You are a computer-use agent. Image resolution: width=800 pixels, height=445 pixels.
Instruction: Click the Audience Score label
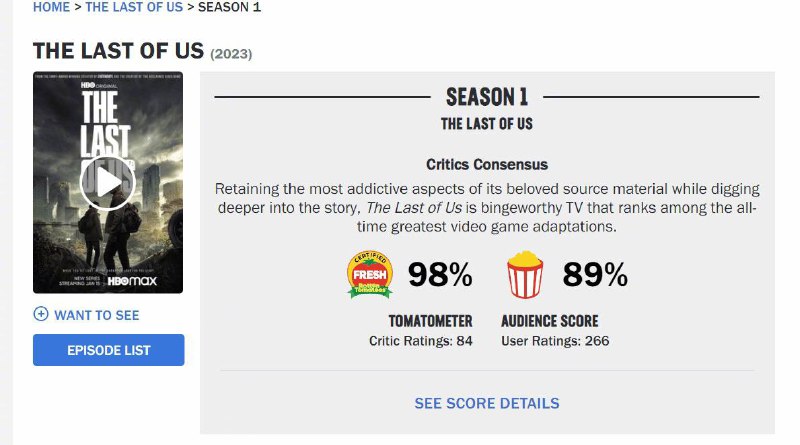tap(550, 321)
